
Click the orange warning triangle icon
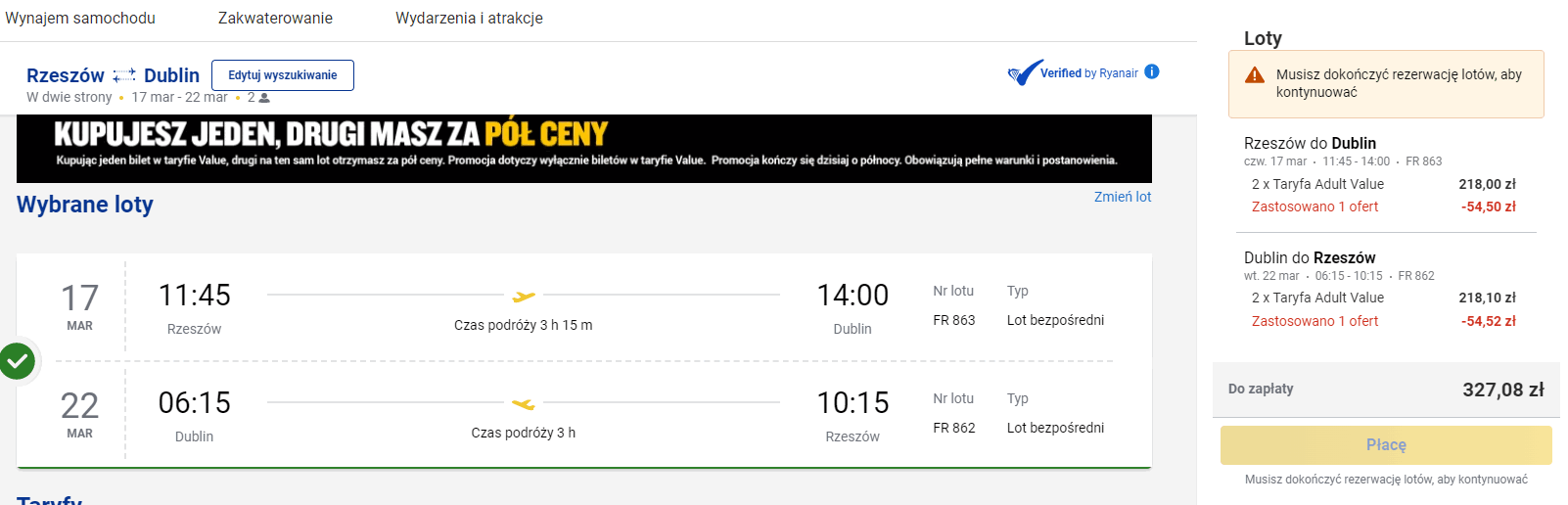pos(1255,75)
